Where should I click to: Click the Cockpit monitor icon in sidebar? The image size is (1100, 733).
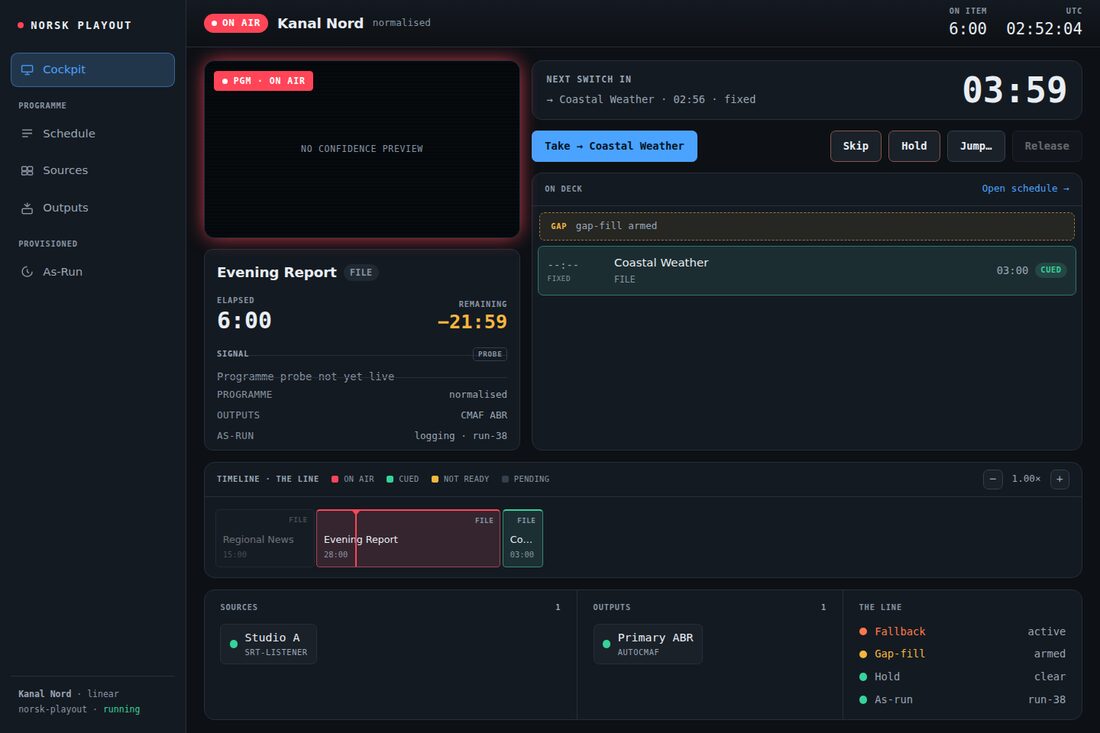[x=27, y=69]
